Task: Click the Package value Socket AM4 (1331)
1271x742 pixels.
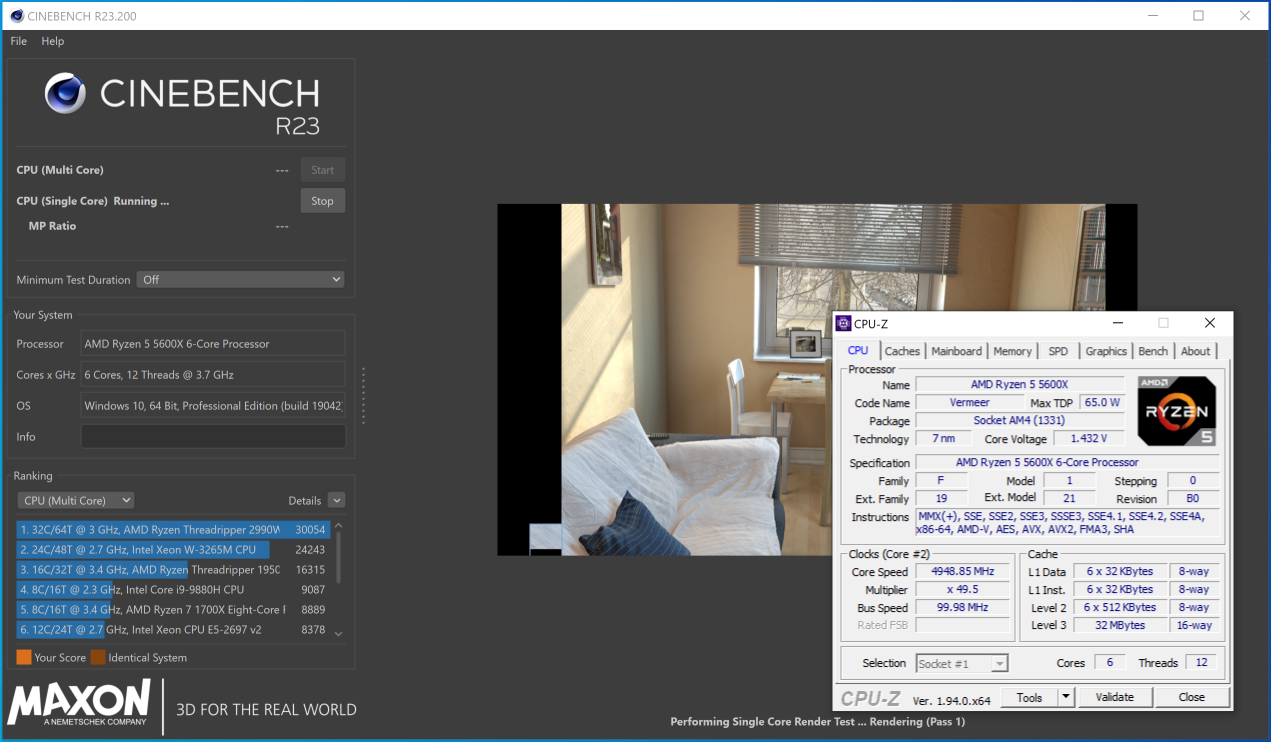Action: pos(1019,421)
